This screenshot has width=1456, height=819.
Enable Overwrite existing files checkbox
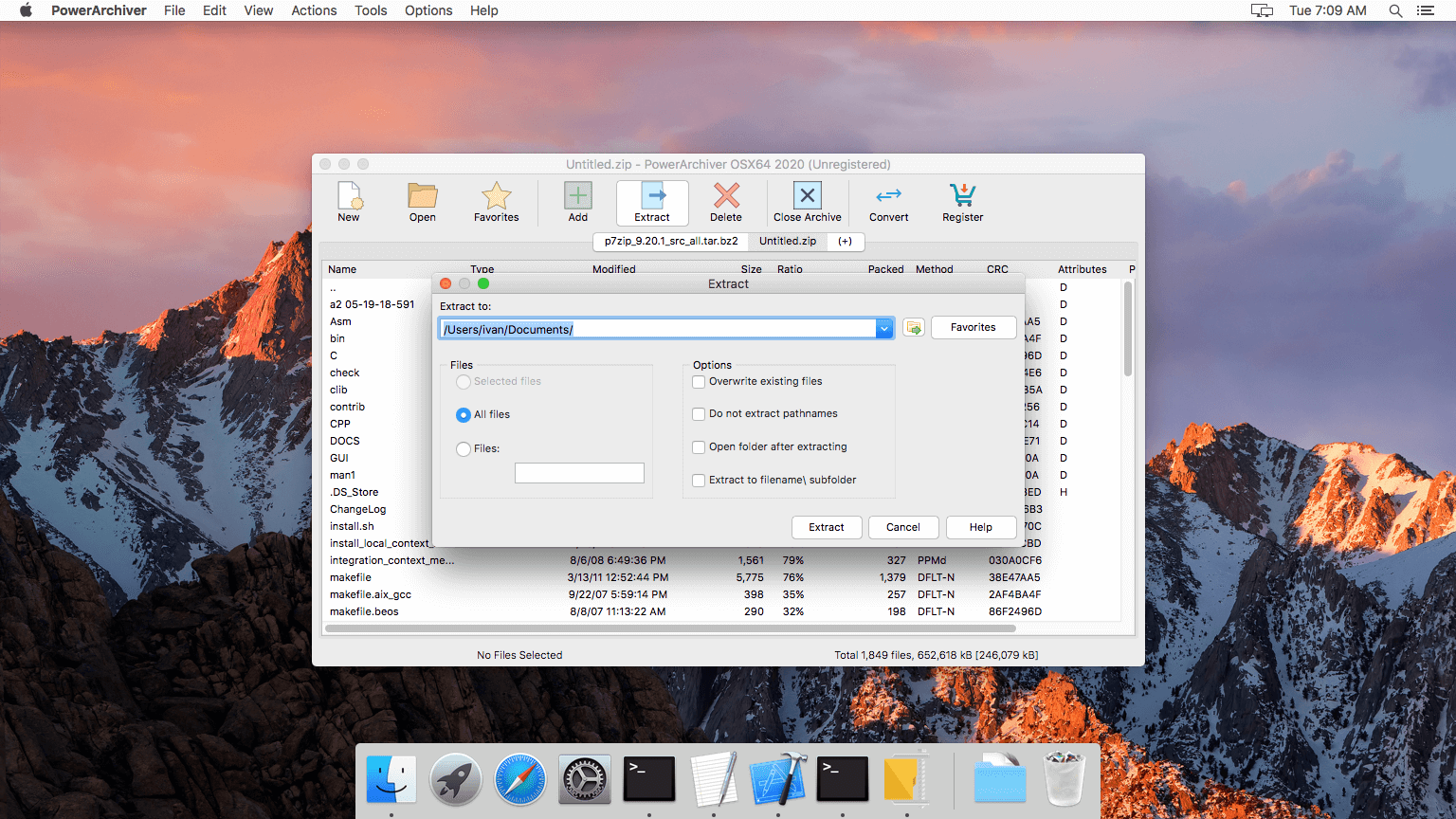699,382
